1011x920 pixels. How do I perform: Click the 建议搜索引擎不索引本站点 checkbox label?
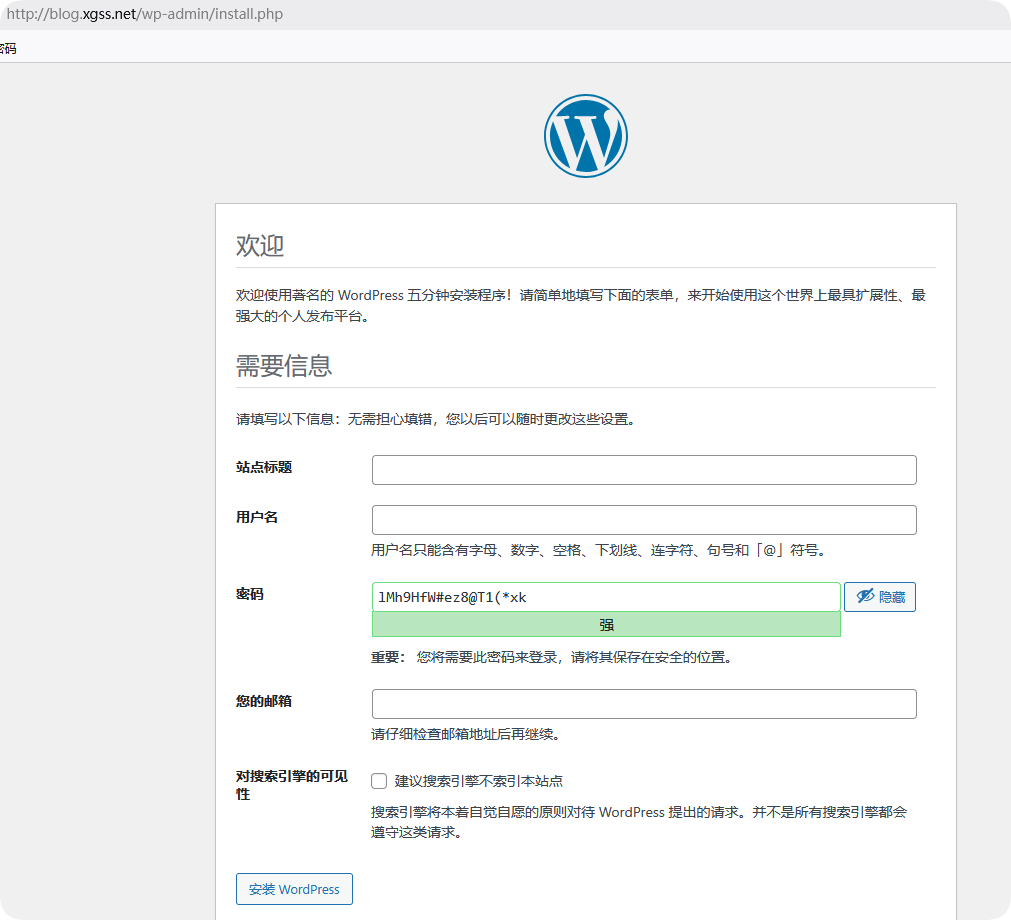(x=478, y=781)
